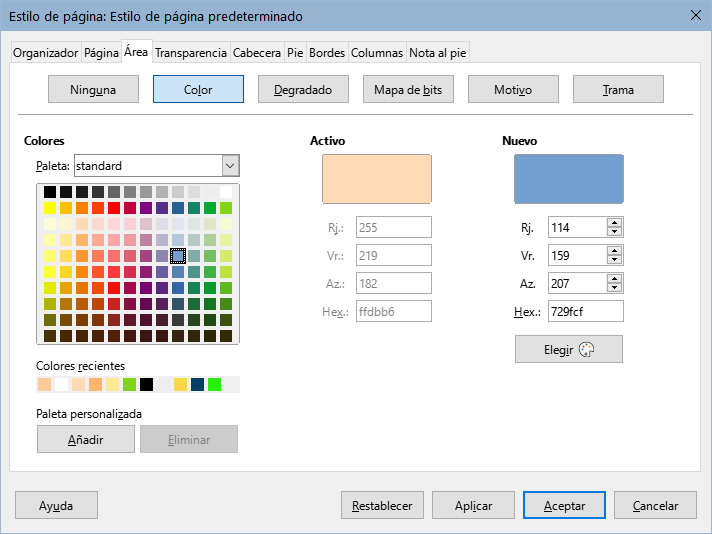Switch to the Pie tab
The height and width of the screenshot is (534, 712).
[x=295, y=53]
